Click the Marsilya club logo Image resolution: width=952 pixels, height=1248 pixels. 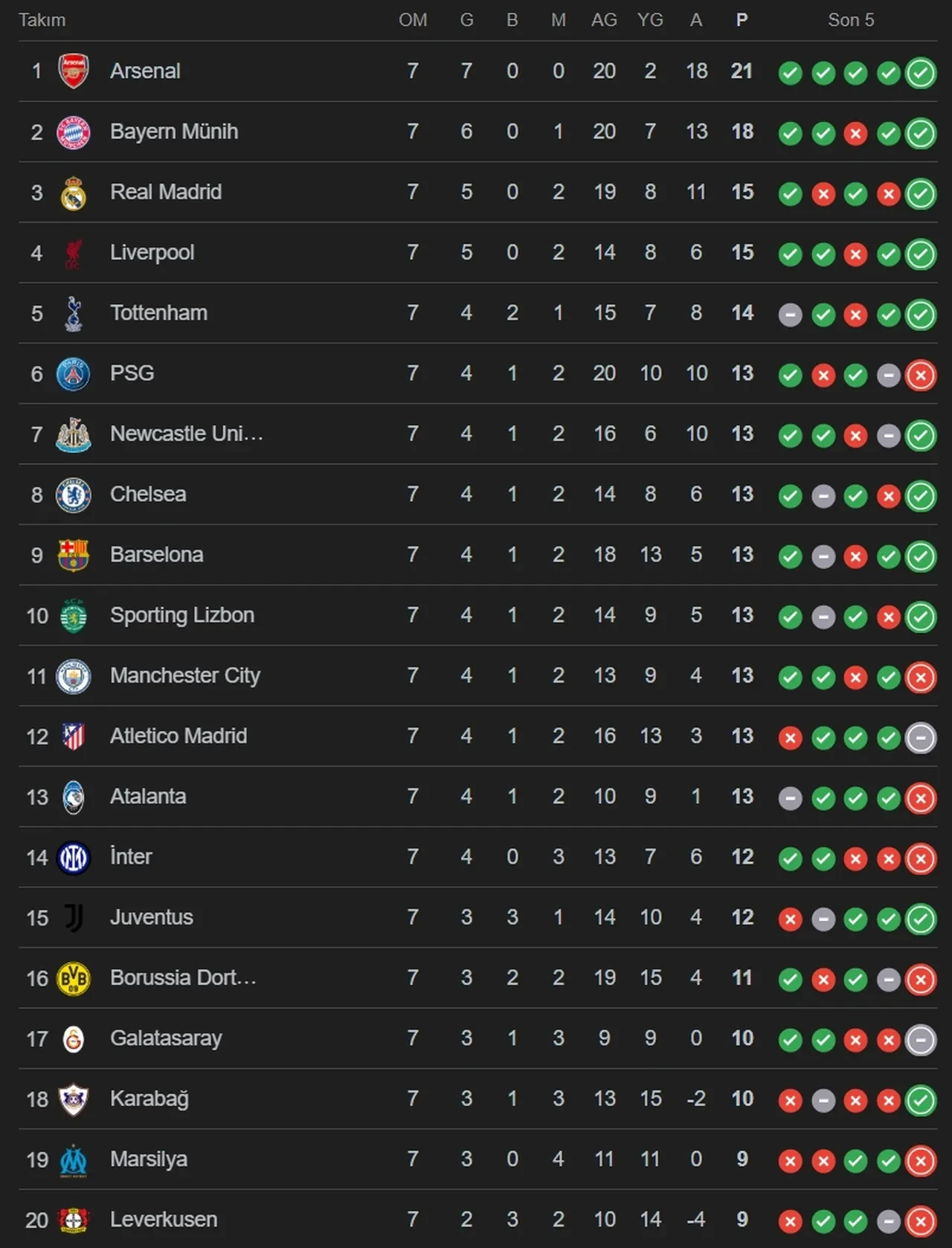tap(73, 1160)
